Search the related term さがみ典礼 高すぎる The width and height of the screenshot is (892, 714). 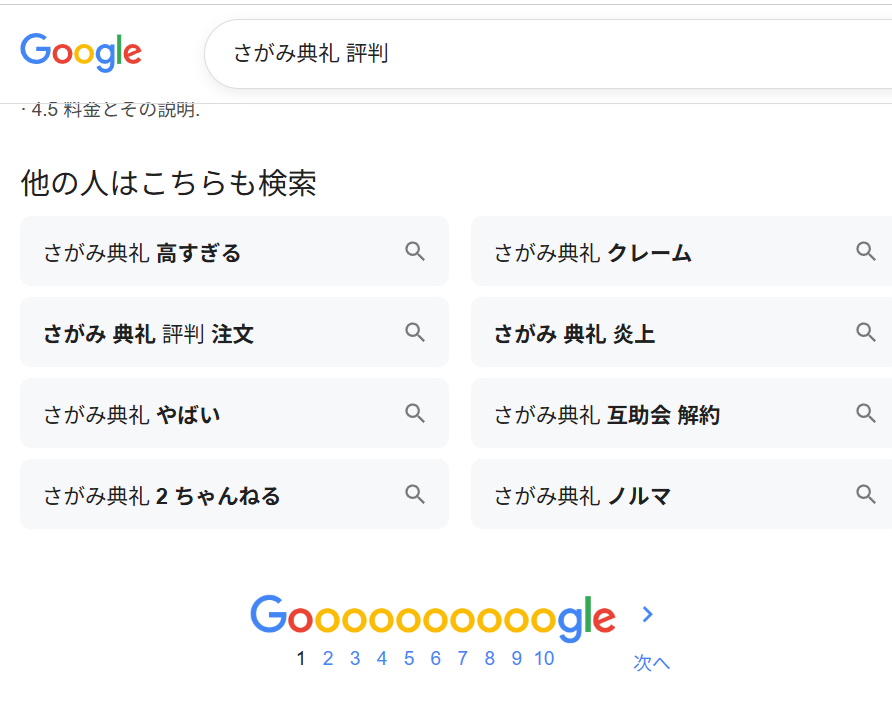140,251
